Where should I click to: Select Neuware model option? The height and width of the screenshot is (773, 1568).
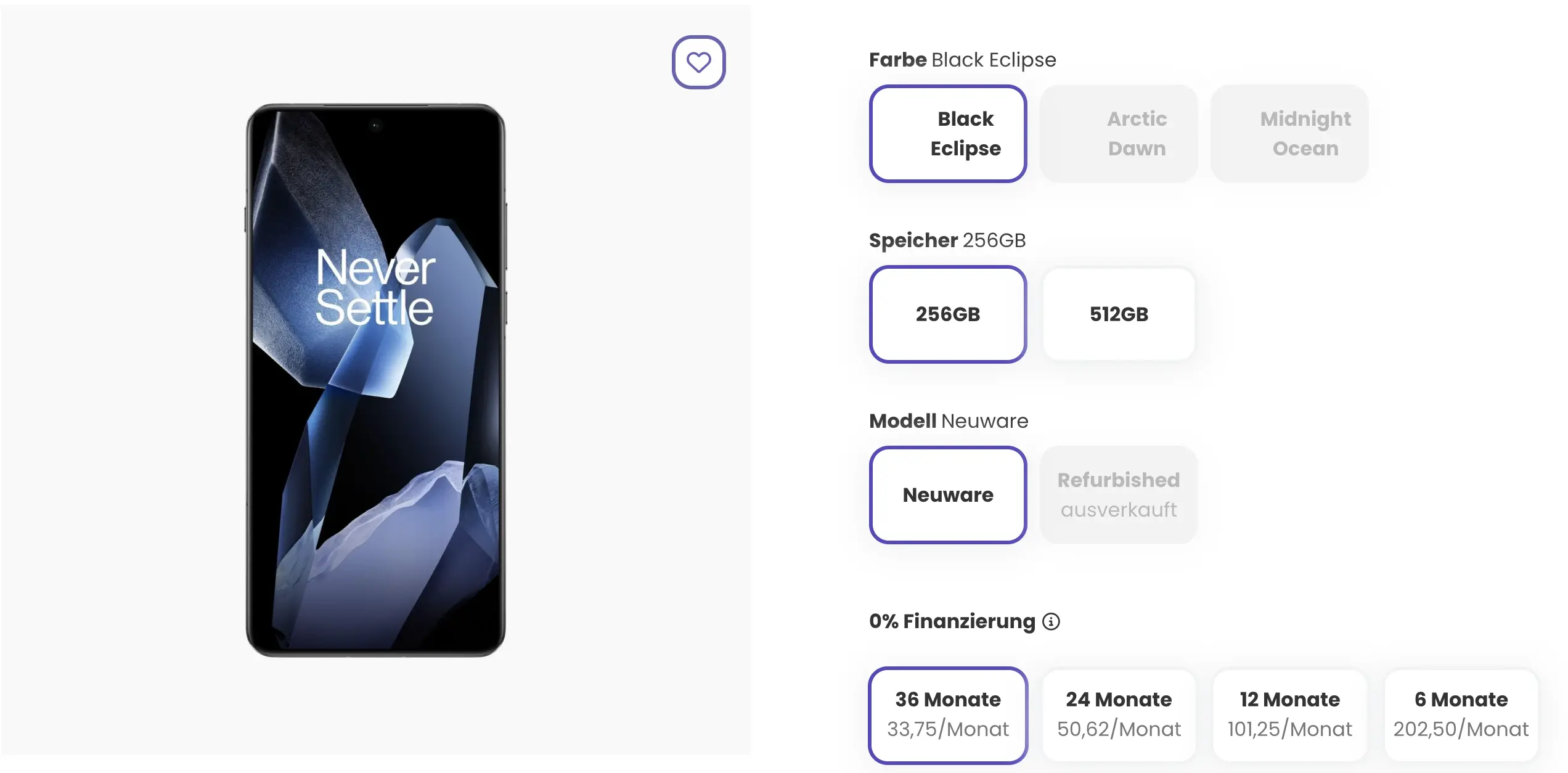pos(947,495)
